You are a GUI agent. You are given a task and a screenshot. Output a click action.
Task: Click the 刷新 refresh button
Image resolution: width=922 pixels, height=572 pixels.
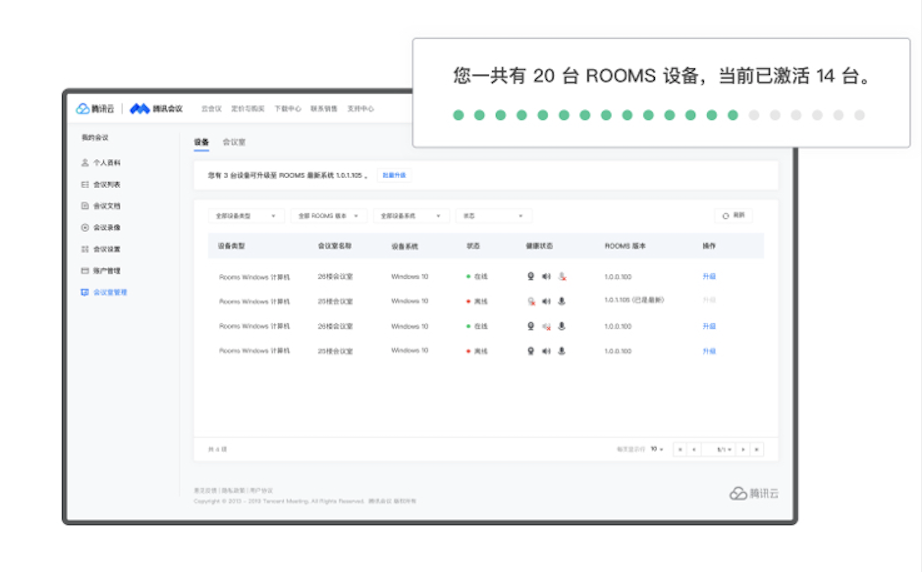733,216
